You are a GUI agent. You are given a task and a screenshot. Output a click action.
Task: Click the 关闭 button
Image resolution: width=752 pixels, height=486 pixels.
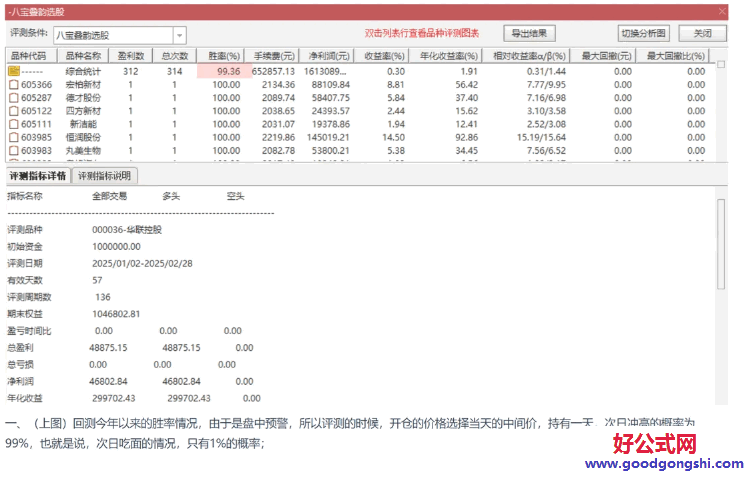click(703, 33)
